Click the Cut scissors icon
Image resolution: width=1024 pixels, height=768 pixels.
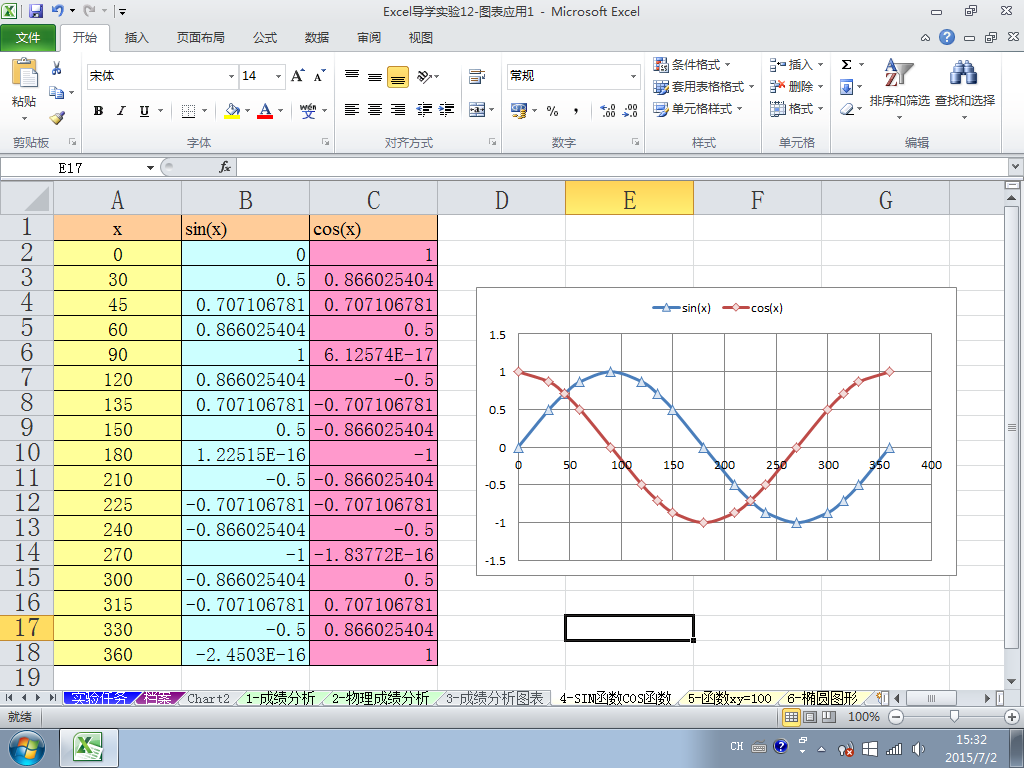coord(57,68)
